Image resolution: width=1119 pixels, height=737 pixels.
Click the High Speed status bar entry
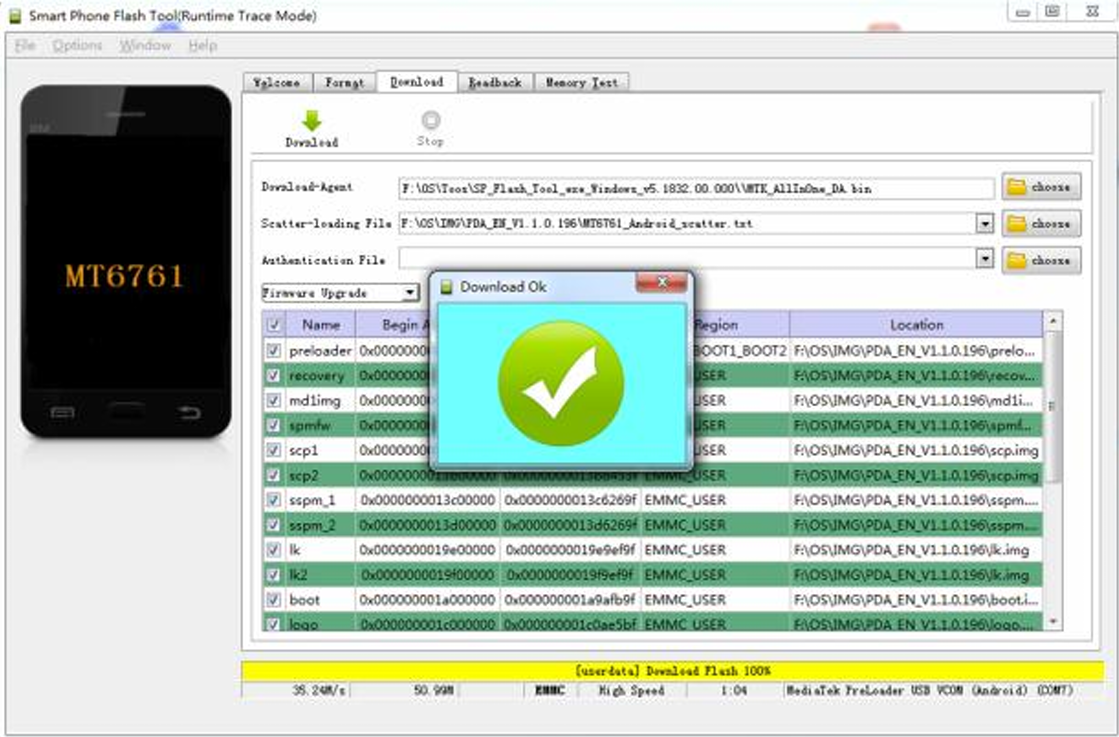tap(631, 690)
